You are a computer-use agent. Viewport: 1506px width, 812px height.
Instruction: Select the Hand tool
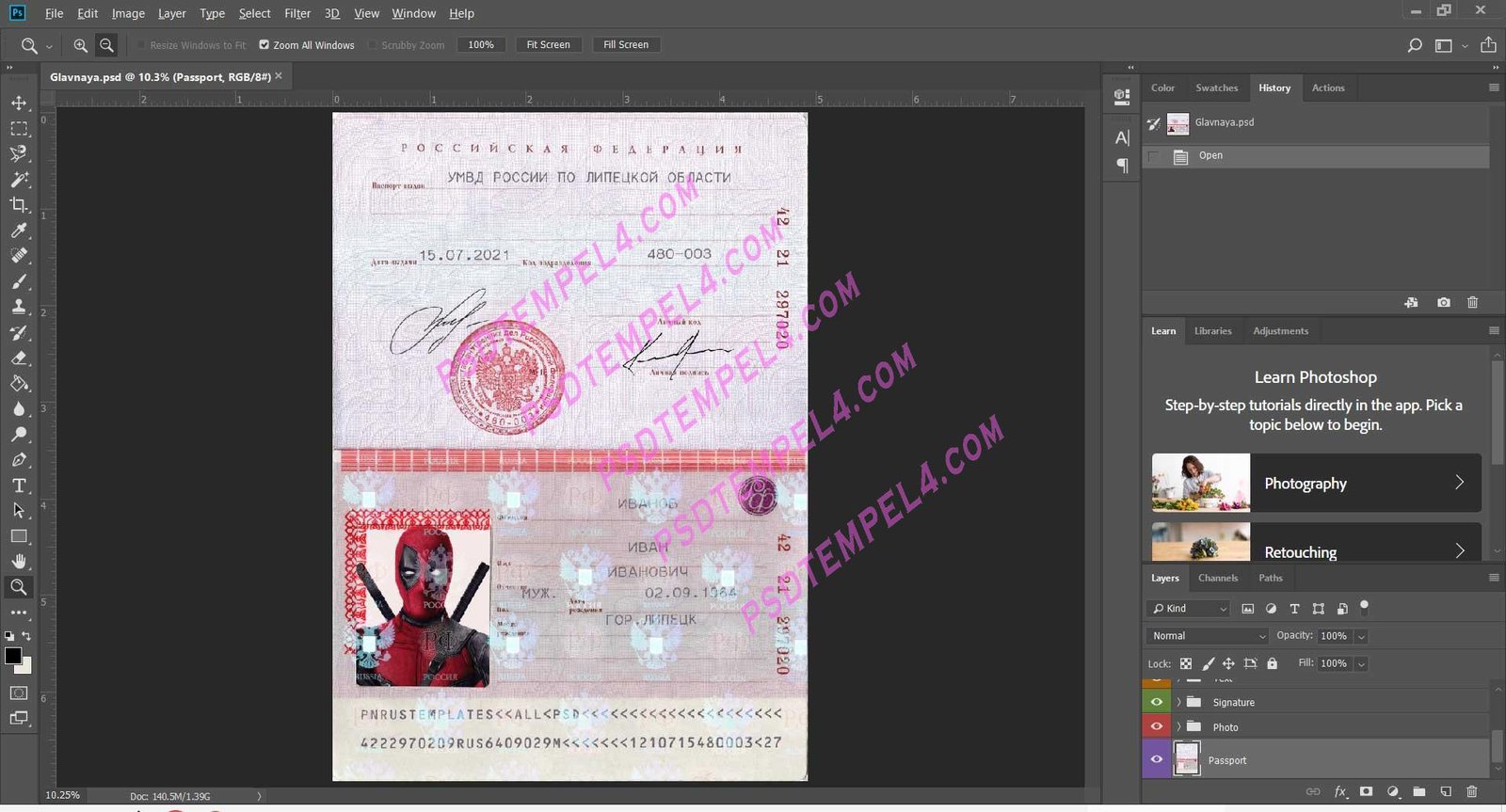coord(19,562)
